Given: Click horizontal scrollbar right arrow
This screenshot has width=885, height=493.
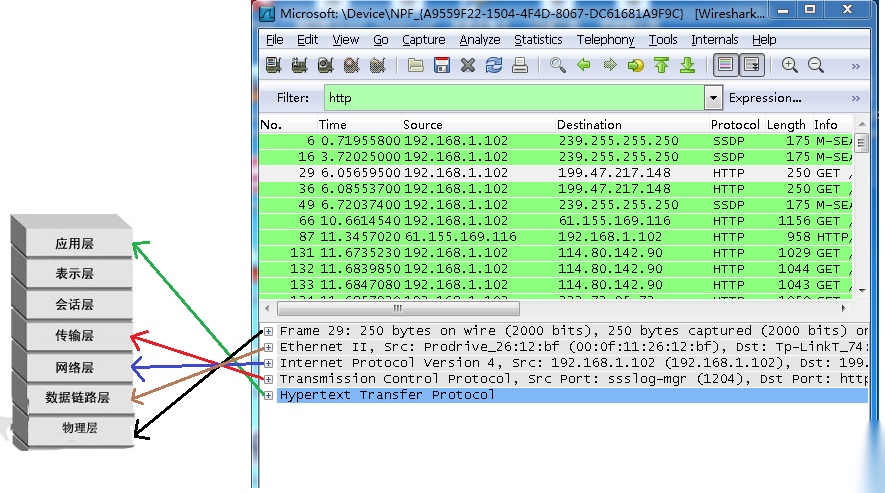Looking at the screenshot, I should click(x=844, y=308).
